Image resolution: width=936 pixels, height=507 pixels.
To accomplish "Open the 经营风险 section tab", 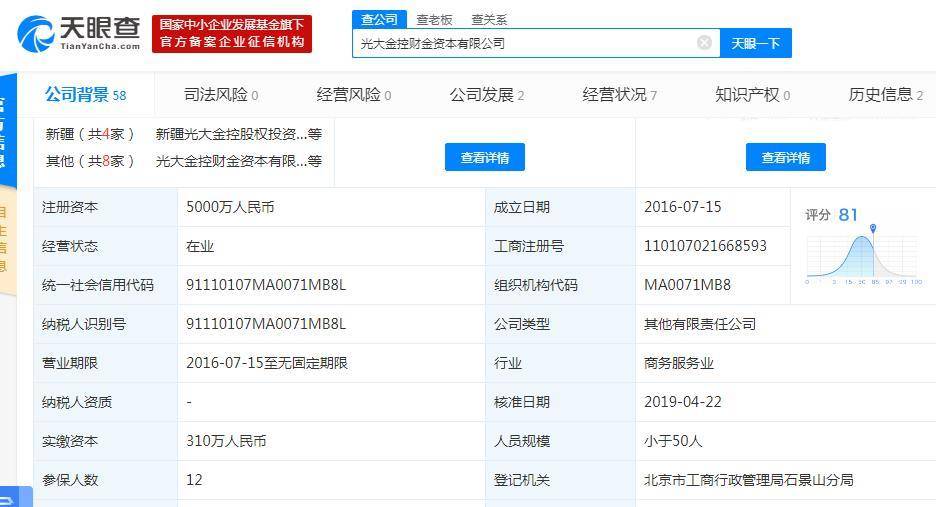I will click(x=354, y=94).
